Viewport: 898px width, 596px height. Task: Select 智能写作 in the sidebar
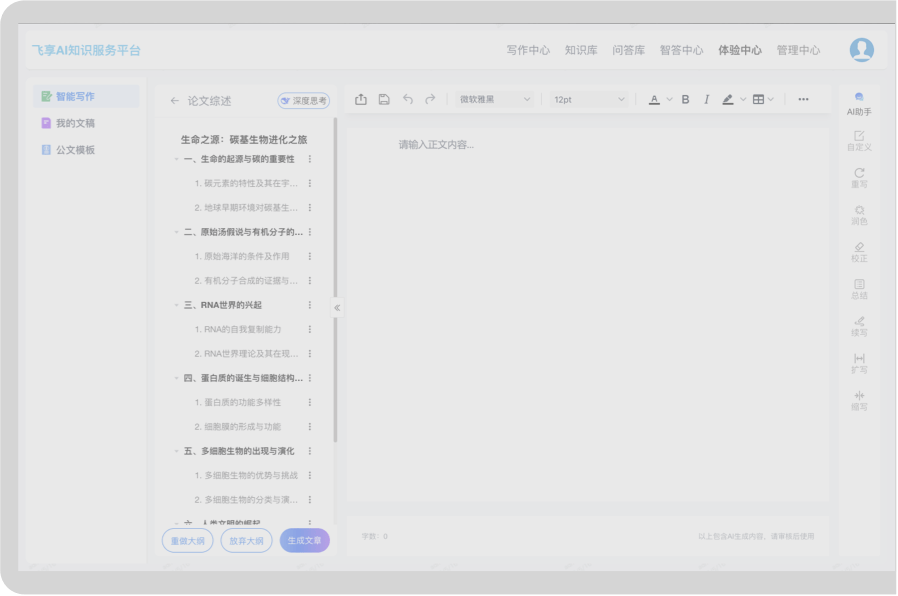86,96
